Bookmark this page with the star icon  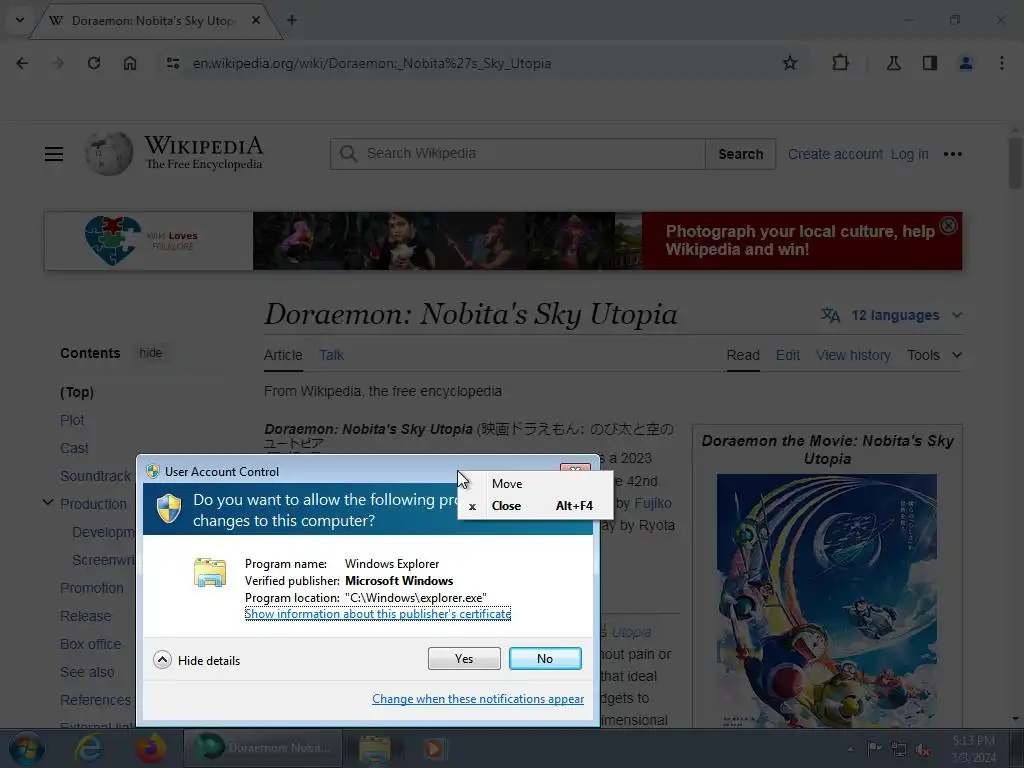[790, 63]
